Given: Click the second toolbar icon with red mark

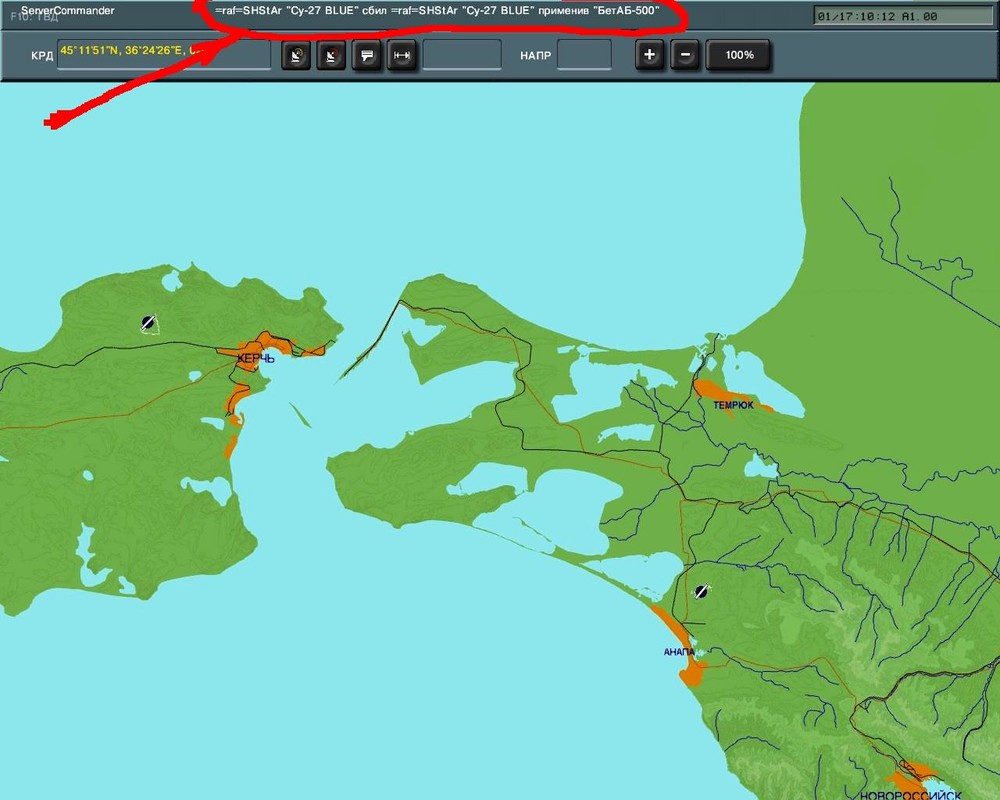Looking at the screenshot, I should click(331, 56).
